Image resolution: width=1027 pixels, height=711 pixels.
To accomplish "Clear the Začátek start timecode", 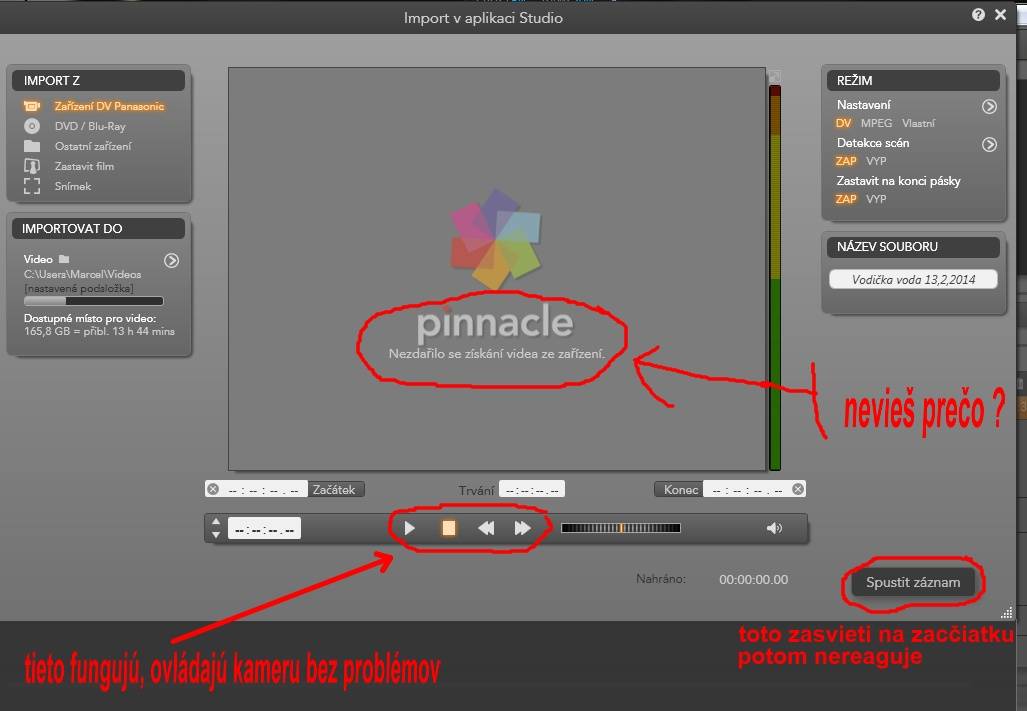I will pyautogui.click(x=213, y=489).
